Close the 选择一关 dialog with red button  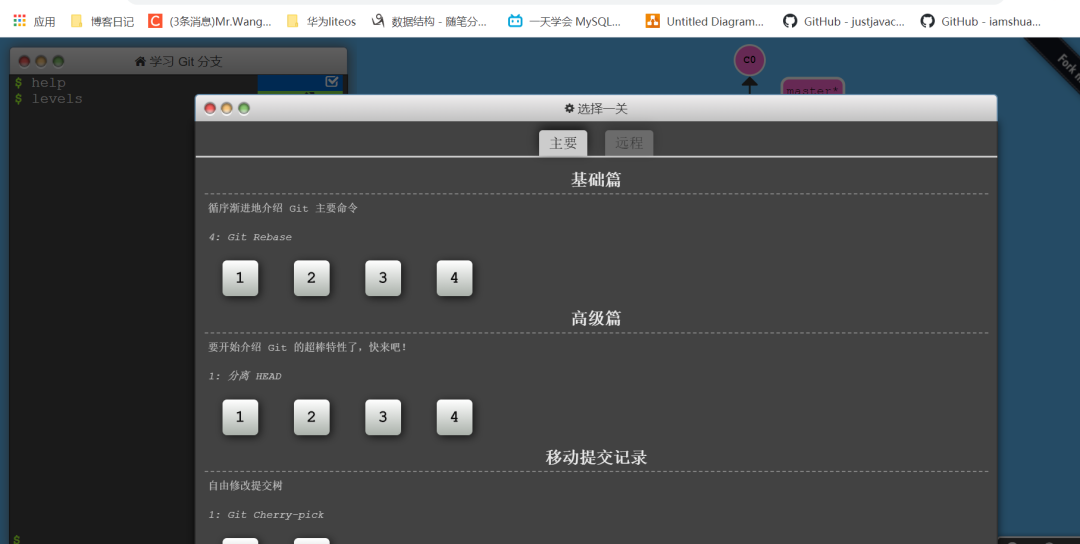(x=210, y=109)
